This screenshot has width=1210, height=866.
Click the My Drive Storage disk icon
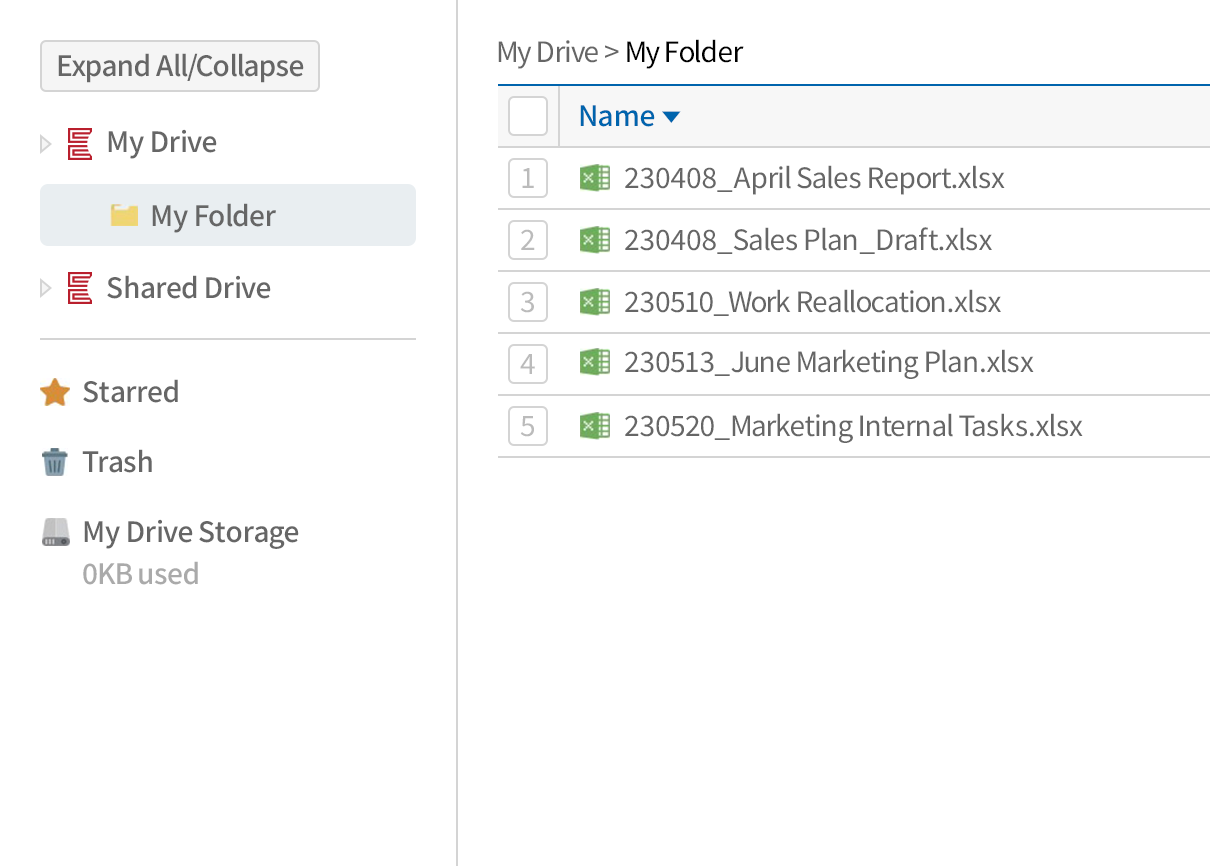point(56,533)
